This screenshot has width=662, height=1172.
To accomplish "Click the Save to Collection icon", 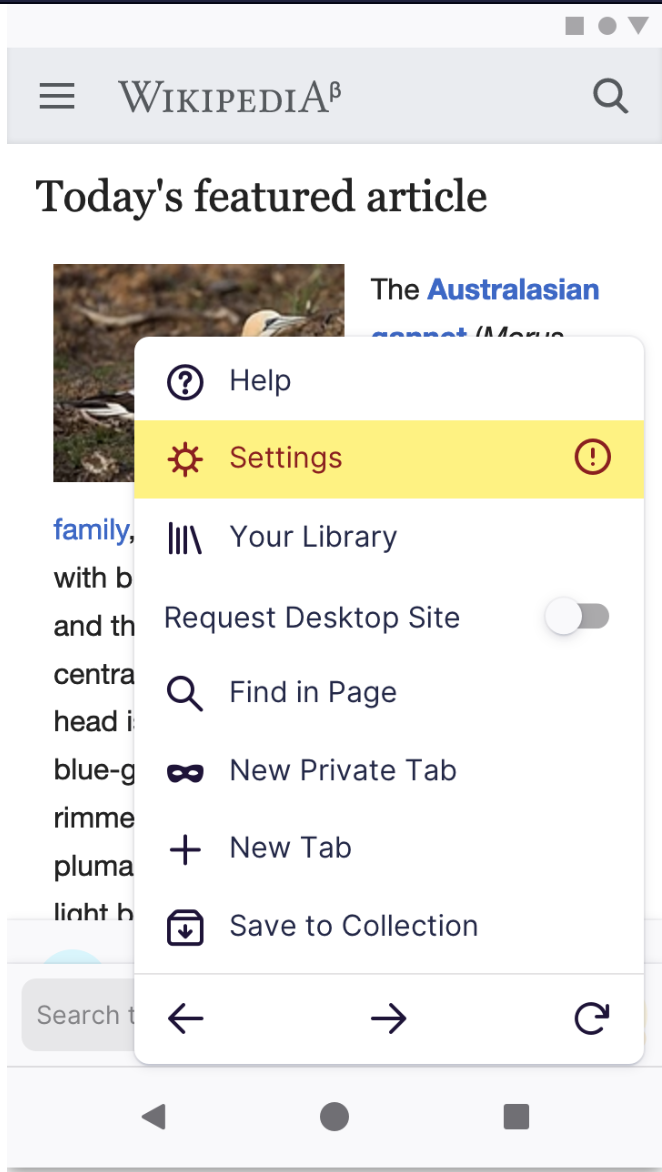I will click(185, 927).
